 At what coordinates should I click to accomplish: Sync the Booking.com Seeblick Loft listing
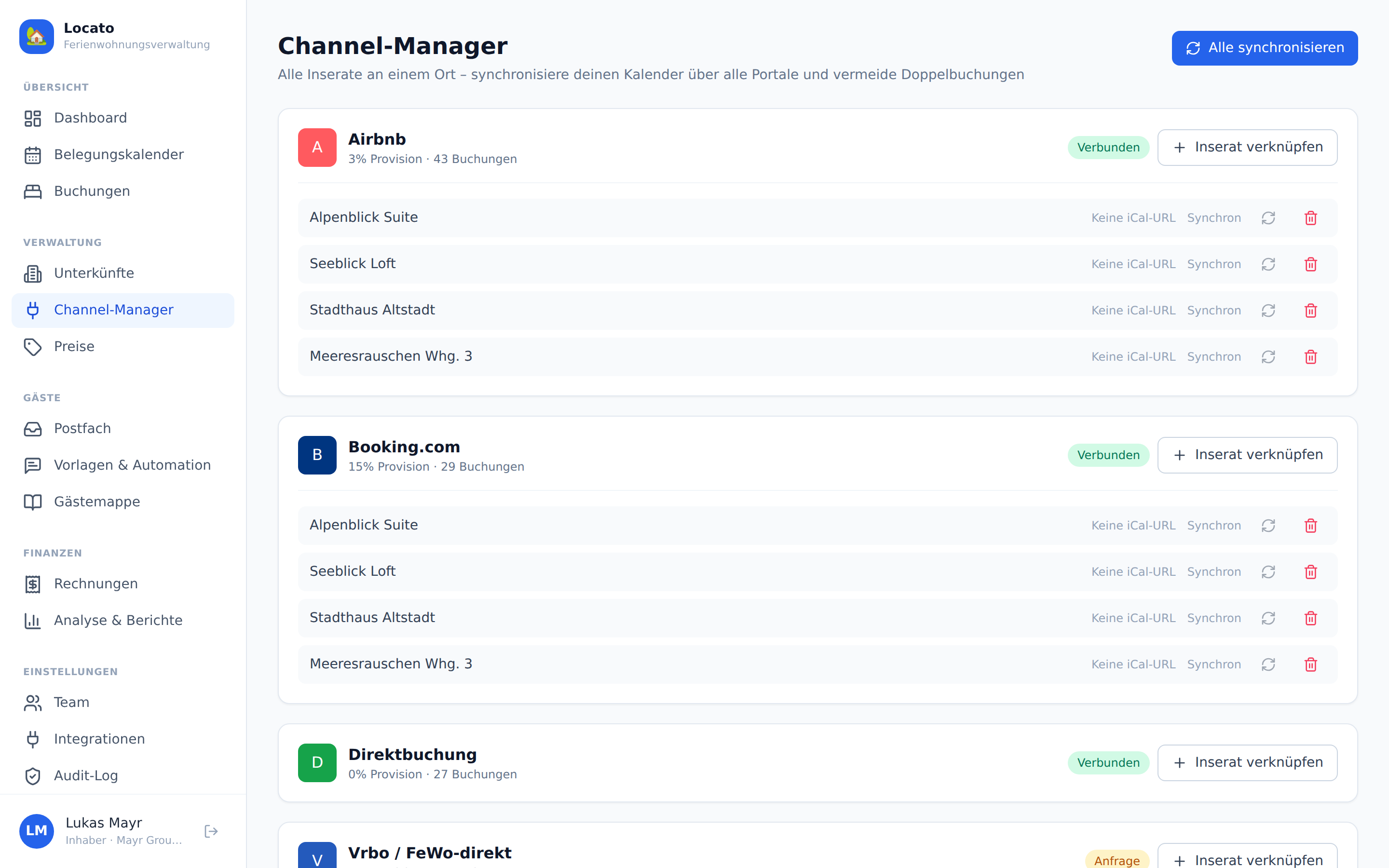[x=1268, y=572]
